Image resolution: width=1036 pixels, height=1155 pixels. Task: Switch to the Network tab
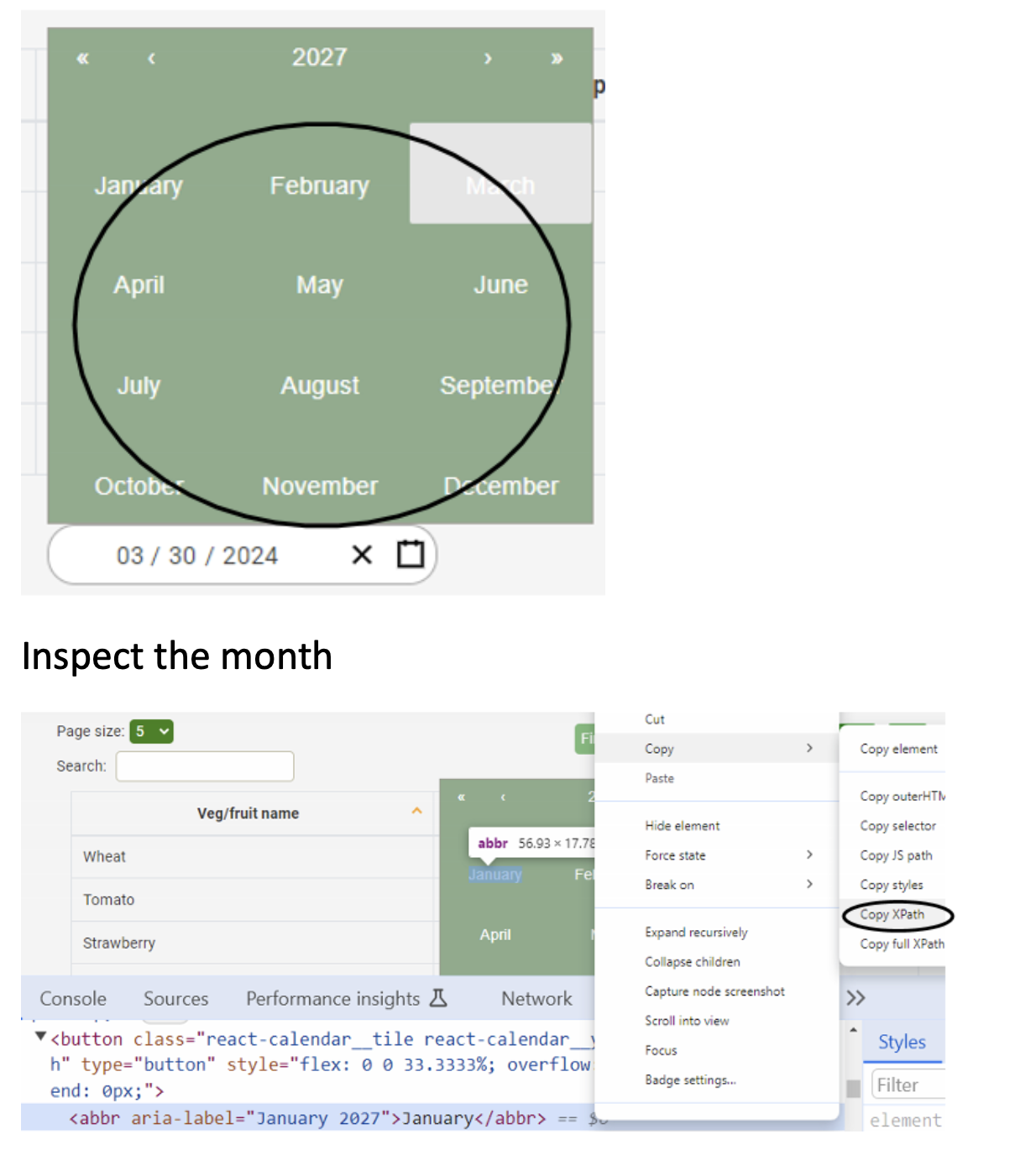pos(536,998)
